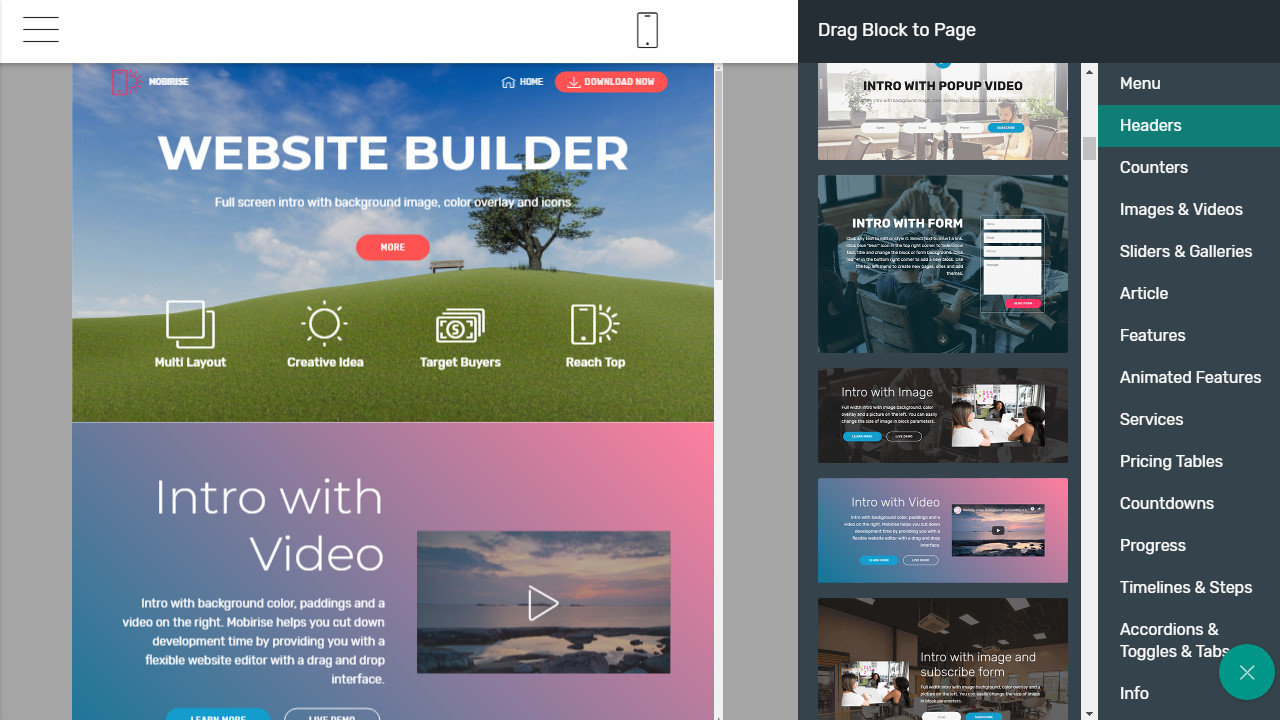Screen dimensions: 1280x720
Task: Choose the Intro with Image block thumbnail
Action: point(942,415)
